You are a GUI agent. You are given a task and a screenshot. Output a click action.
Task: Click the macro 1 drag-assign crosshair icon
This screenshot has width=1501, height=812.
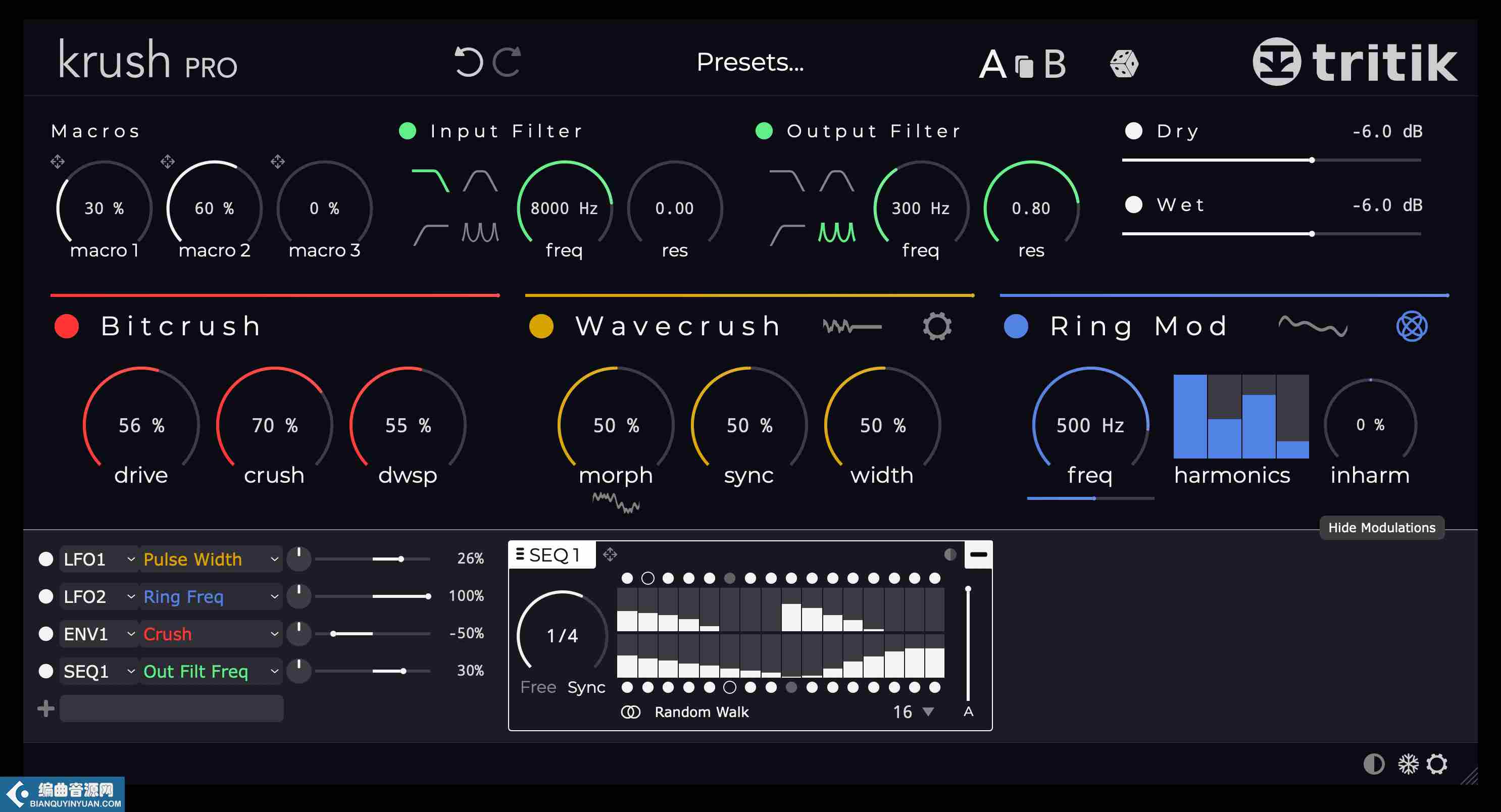pyautogui.click(x=57, y=162)
